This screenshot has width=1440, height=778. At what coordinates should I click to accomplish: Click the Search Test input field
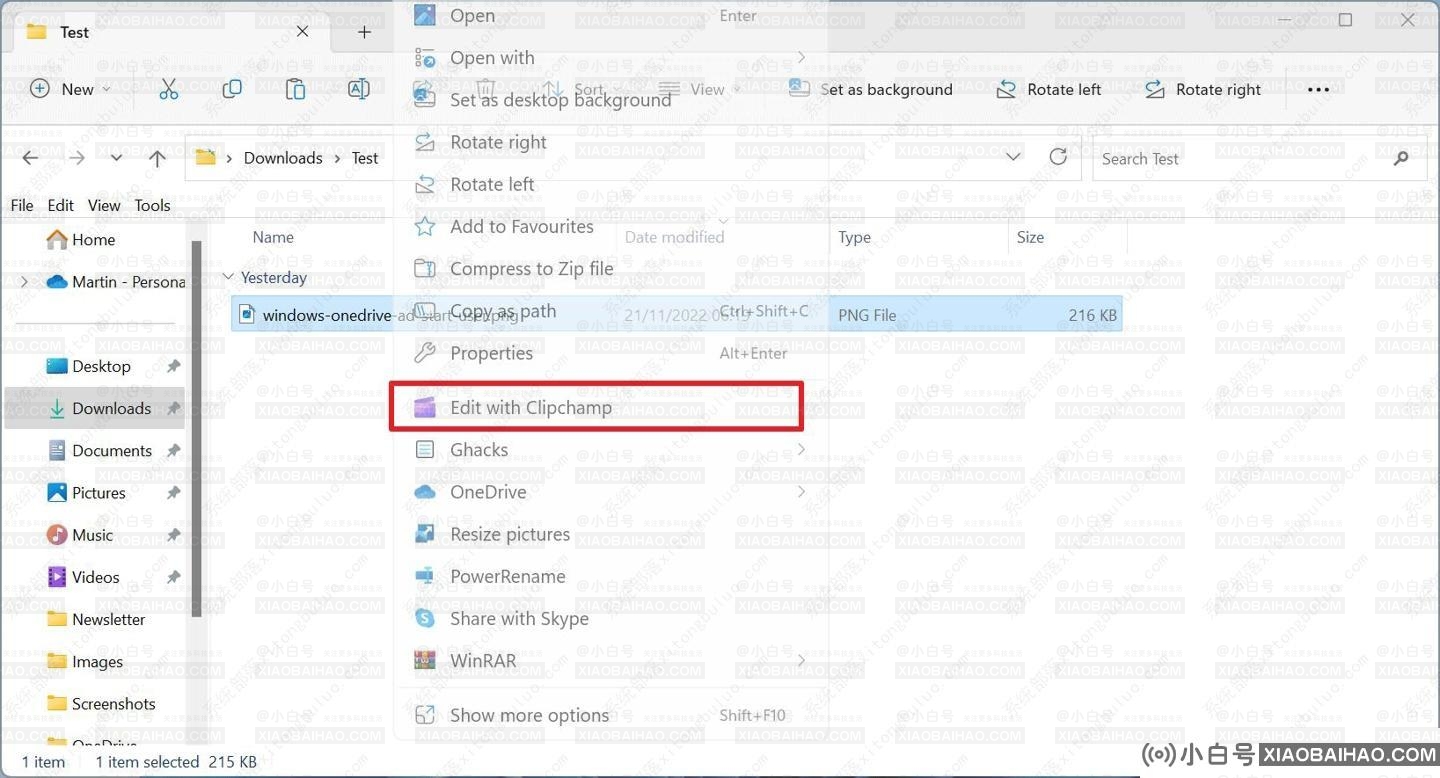[x=1259, y=158]
